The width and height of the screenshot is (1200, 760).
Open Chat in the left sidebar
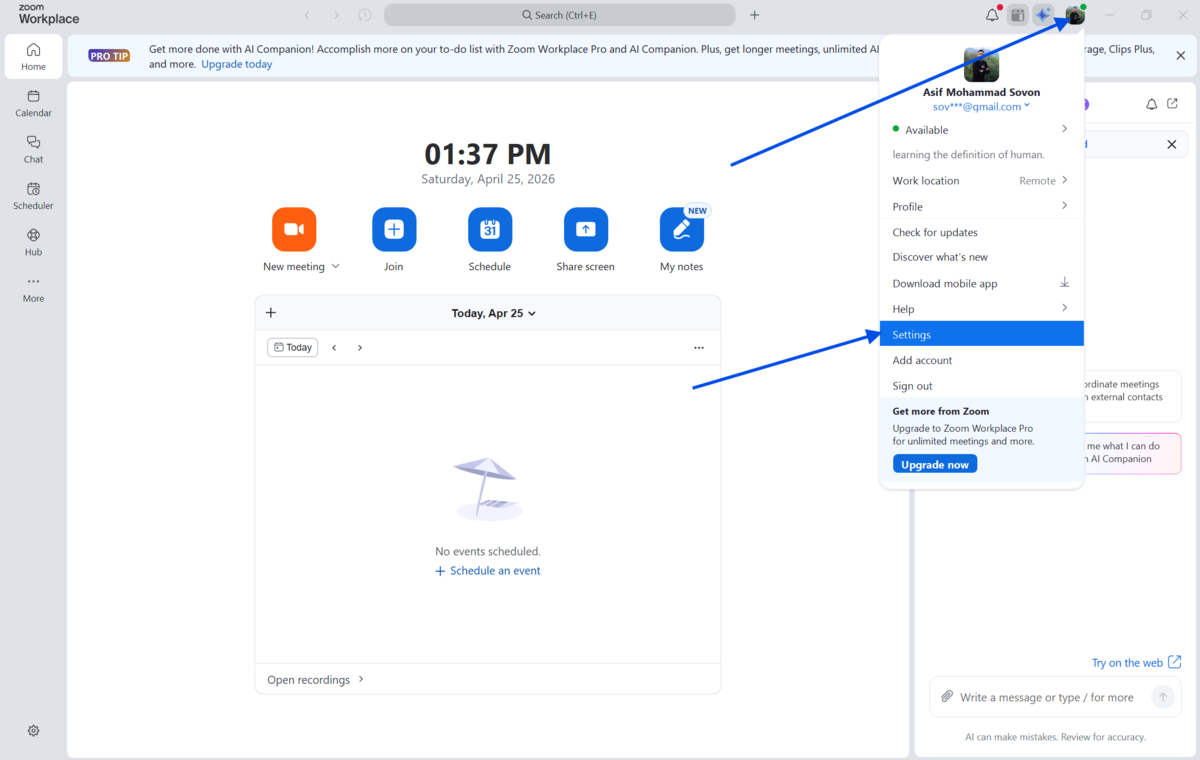tap(33, 149)
